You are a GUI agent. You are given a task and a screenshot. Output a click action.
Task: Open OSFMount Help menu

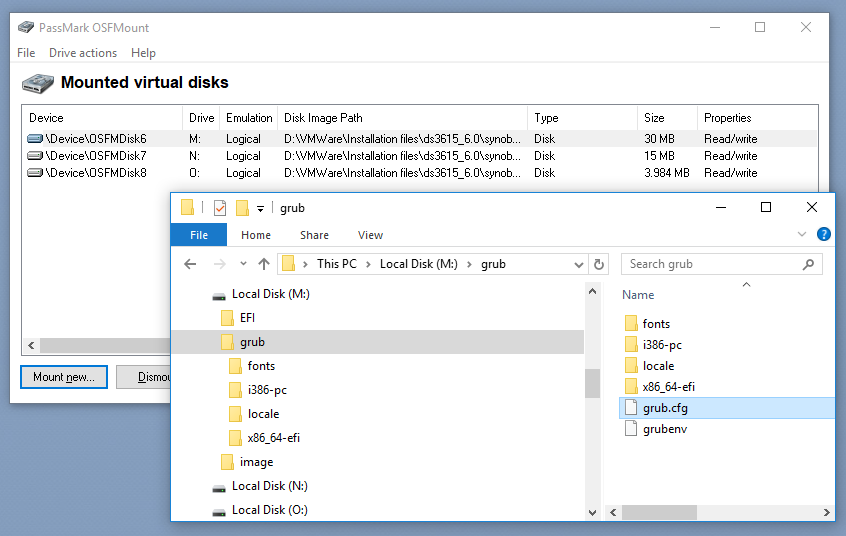click(143, 53)
